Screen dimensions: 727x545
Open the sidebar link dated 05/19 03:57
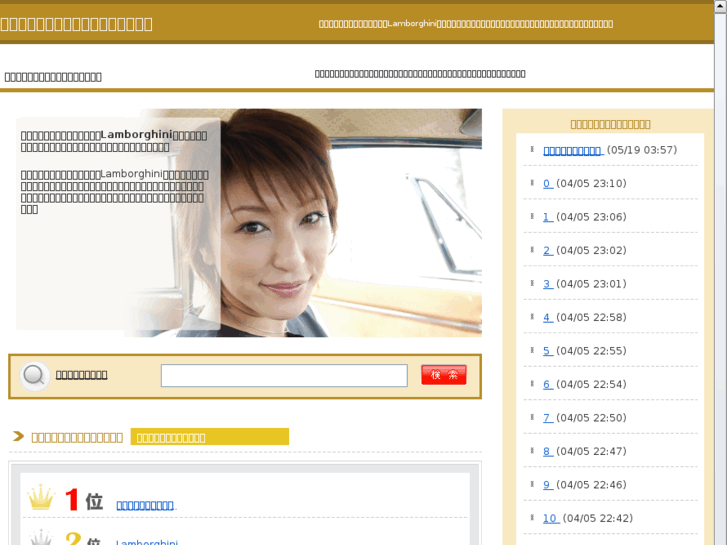[573, 150]
